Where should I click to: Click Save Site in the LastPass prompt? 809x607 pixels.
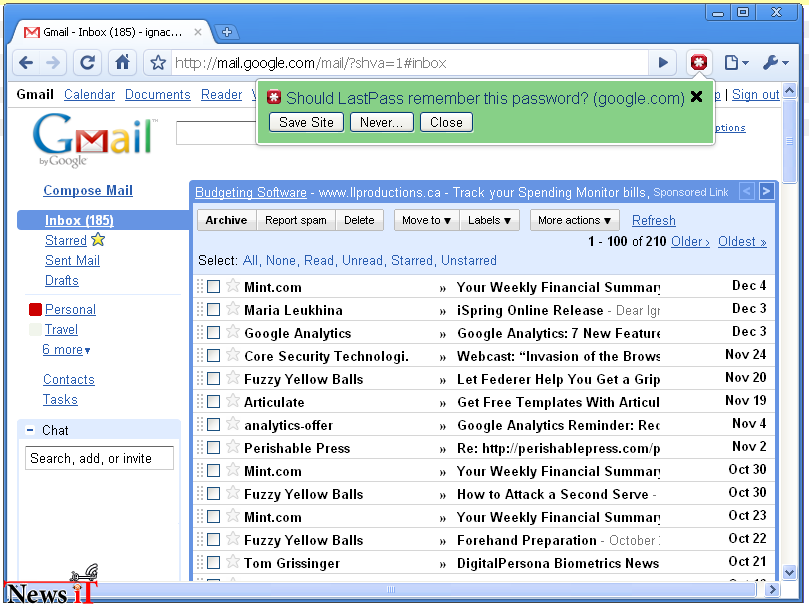(306, 122)
